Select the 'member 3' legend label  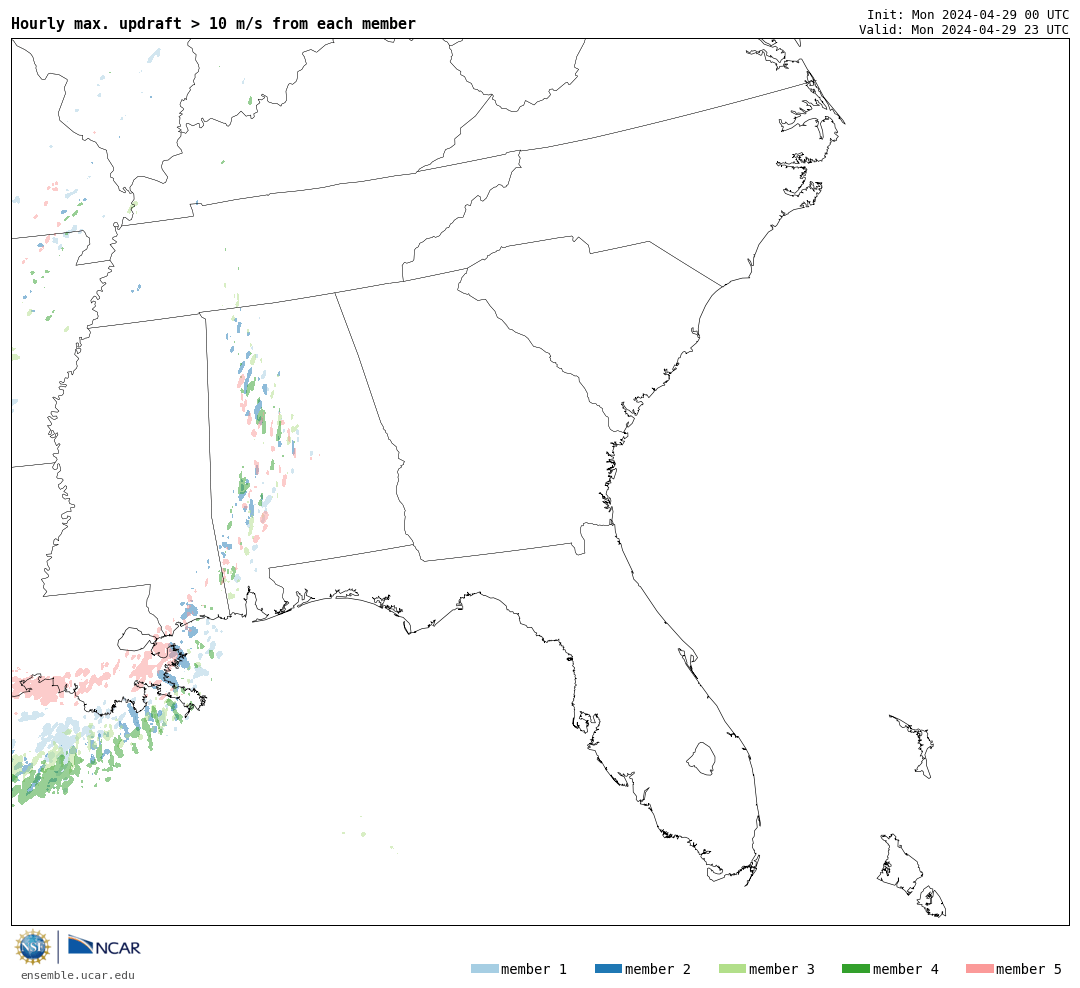tap(782, 969)
